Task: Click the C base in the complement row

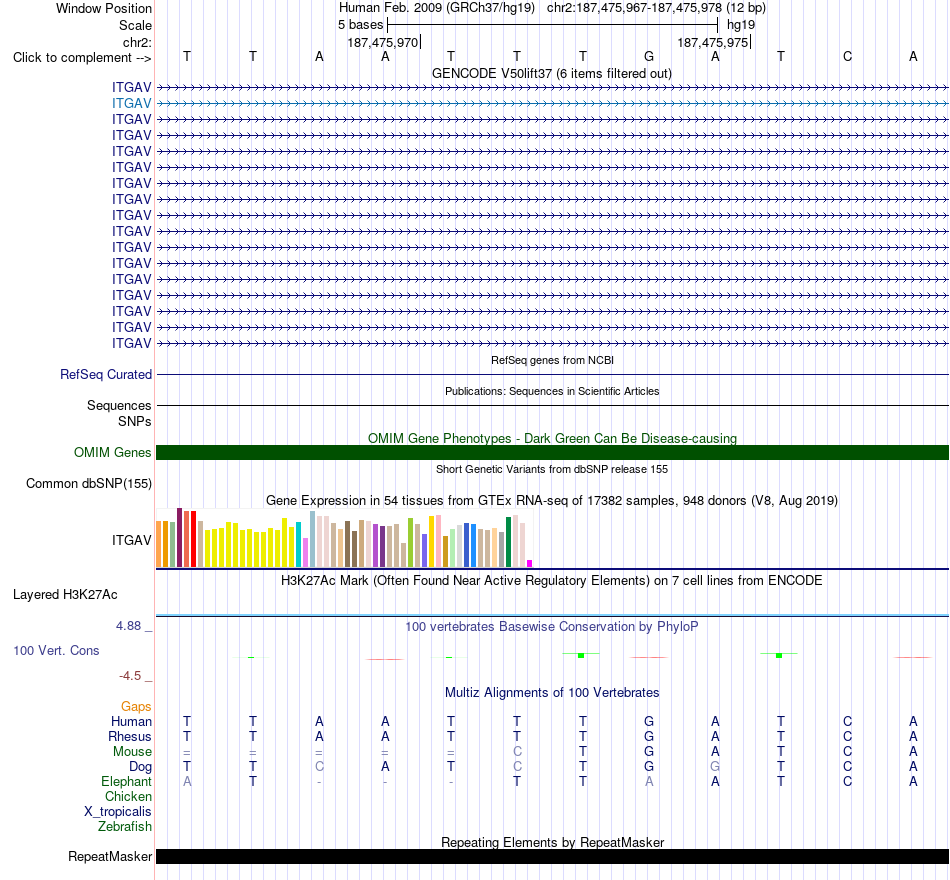Action: tap(847, 56)
